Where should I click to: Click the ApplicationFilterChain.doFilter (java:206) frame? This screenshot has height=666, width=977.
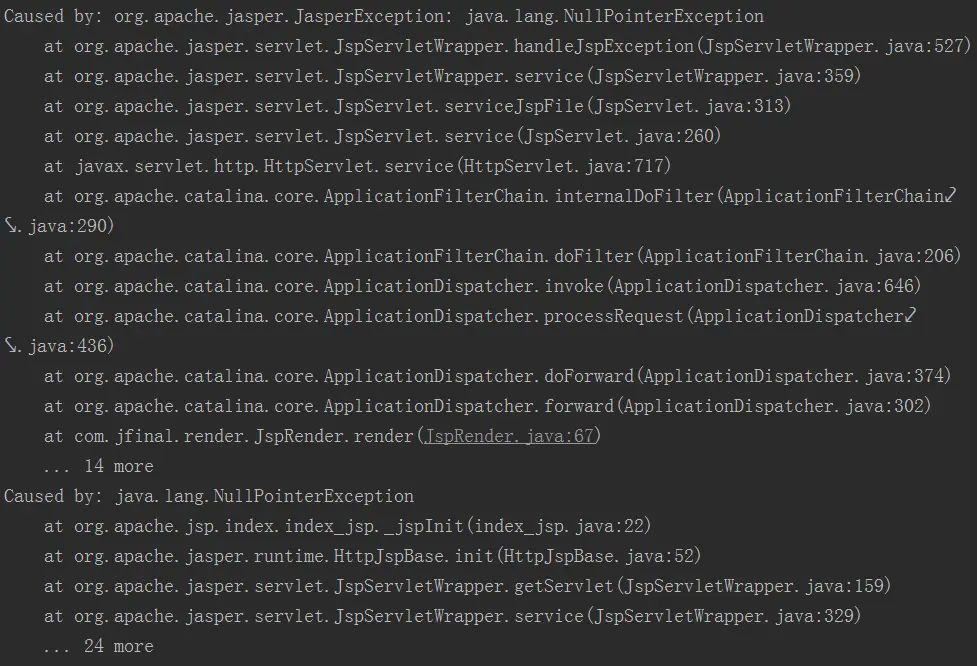pyautogui.click(x=502, y=255)
